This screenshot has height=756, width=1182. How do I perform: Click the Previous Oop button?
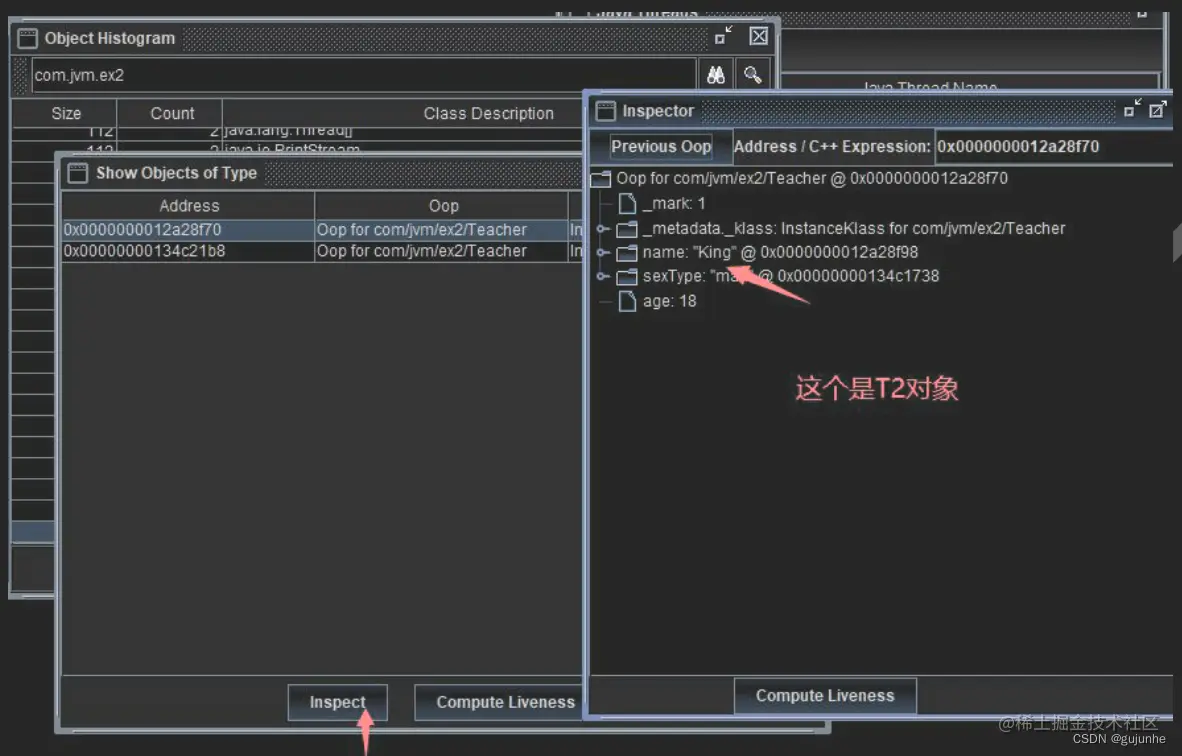[661, 146]
